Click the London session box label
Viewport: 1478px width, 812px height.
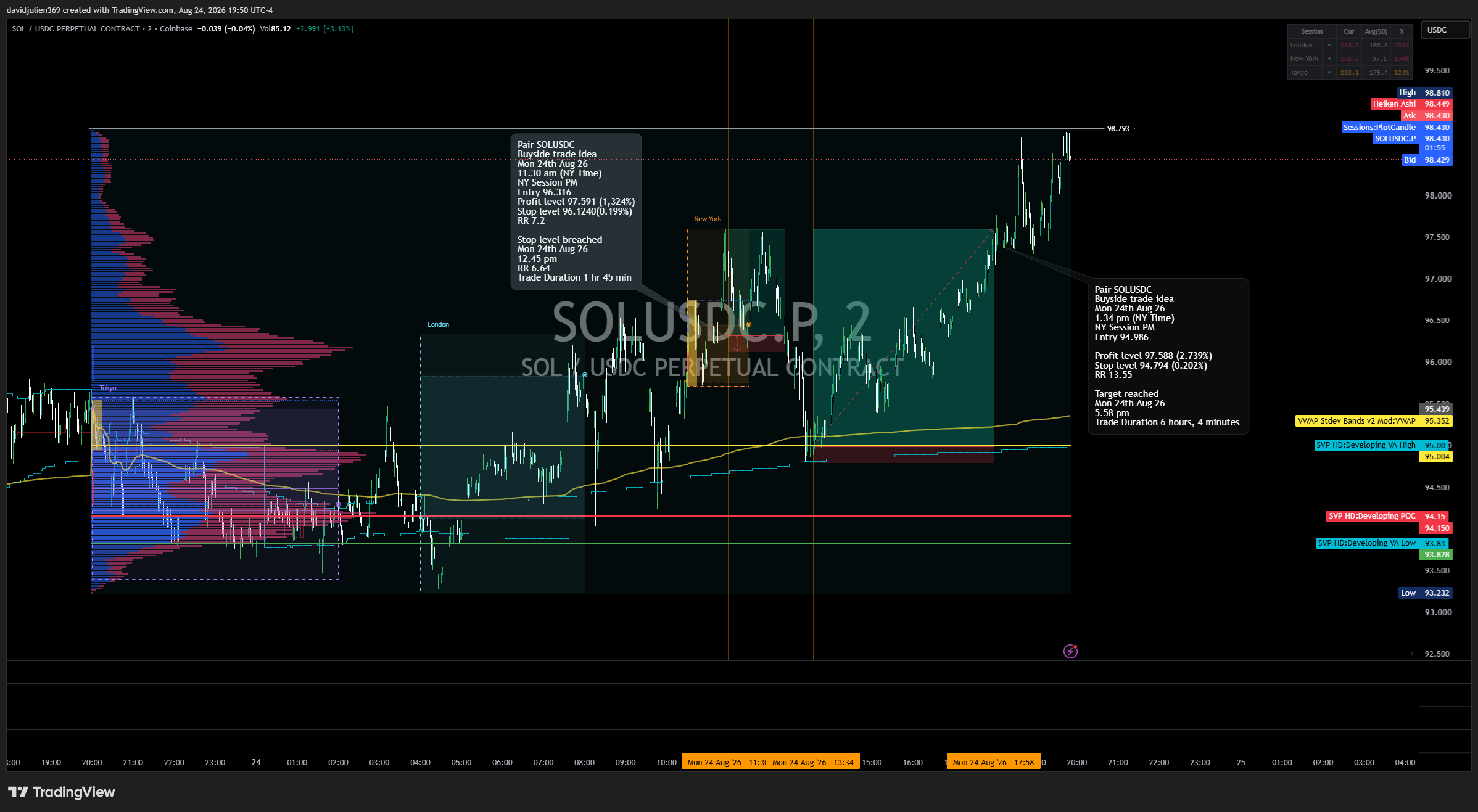click(438, 325)
